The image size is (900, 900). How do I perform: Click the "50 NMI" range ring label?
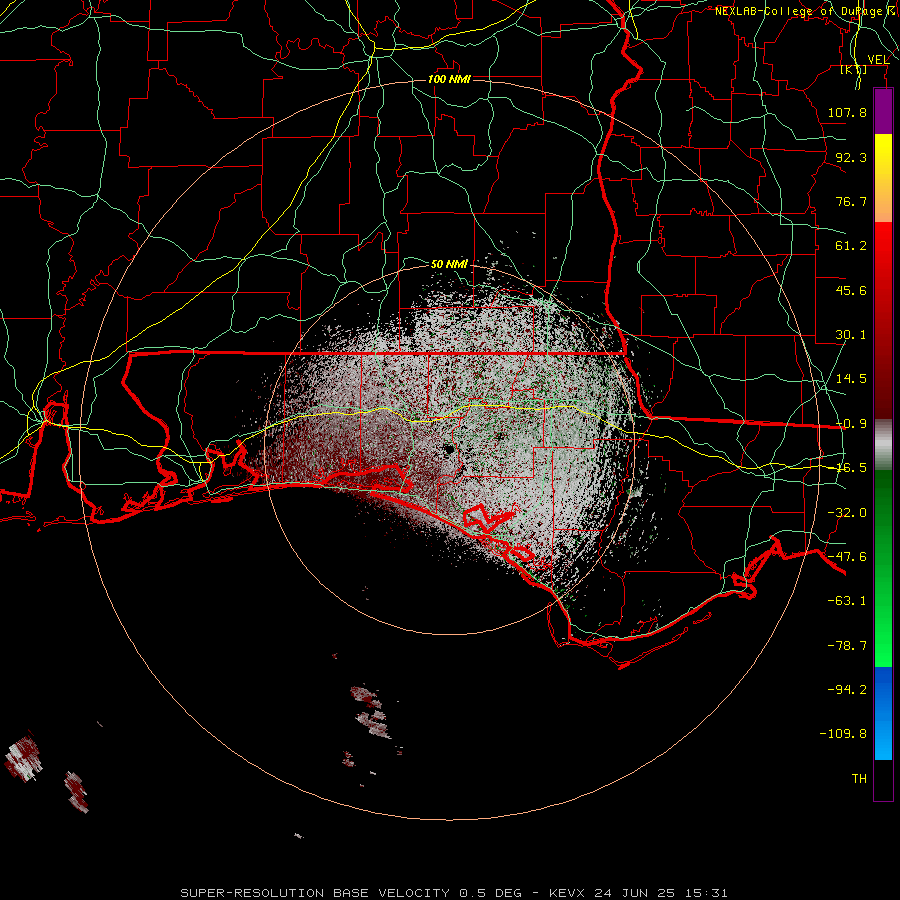(x=449, y=264)
